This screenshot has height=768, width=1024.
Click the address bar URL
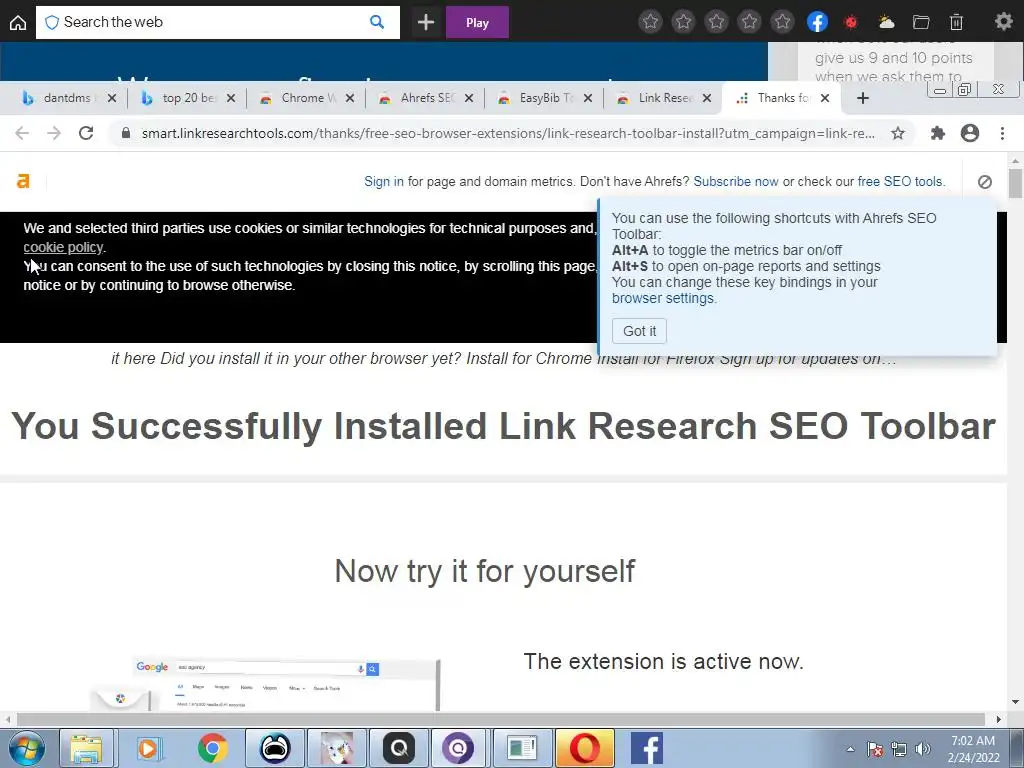(507, 133)
